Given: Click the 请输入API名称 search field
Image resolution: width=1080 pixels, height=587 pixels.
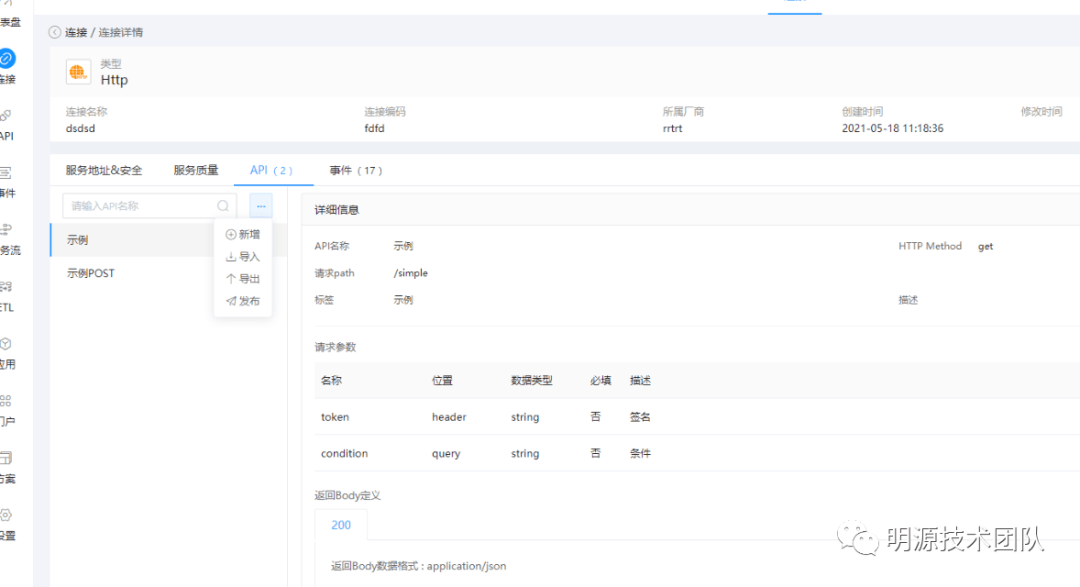Looking at the screenshot, I should click(x=138, y=206).
